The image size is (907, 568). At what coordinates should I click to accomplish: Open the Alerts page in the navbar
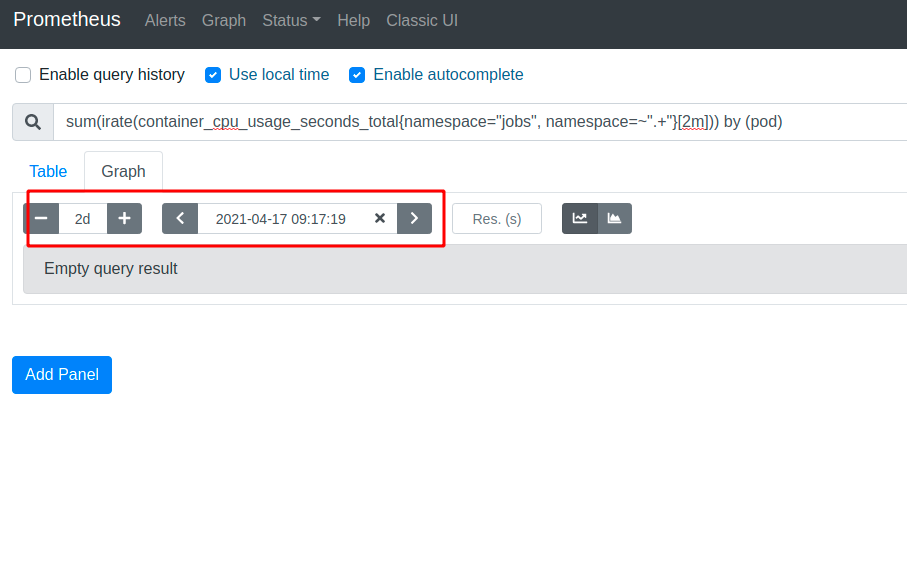click(165, 21)
